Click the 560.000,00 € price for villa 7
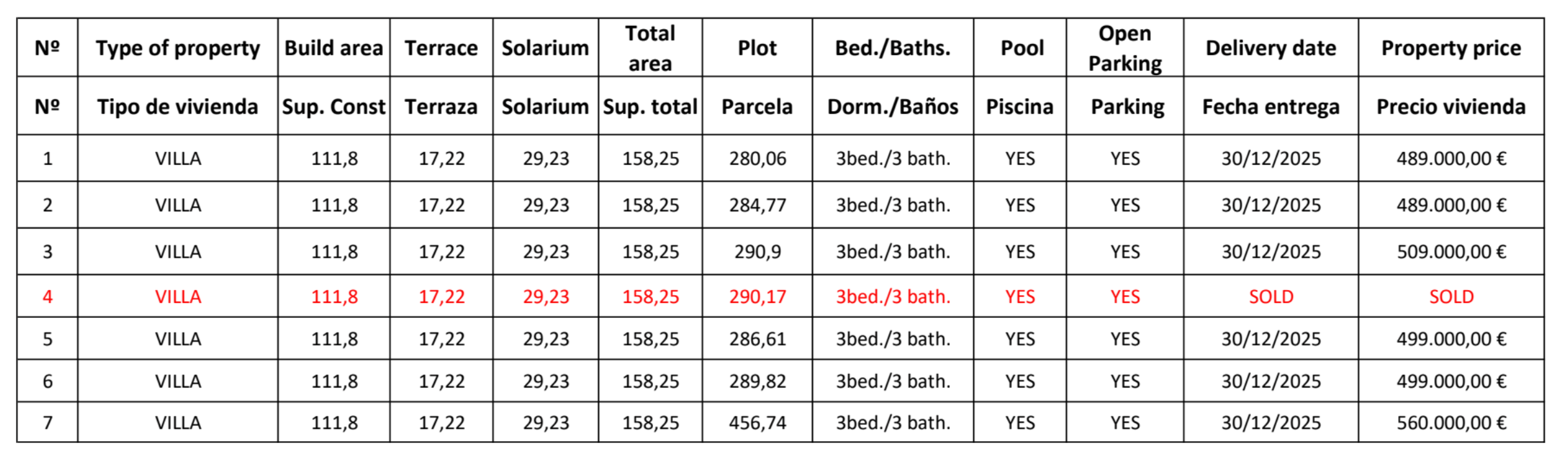Image resolution: width=1568 pixels, height=465 pixels. coord(1450,422)
